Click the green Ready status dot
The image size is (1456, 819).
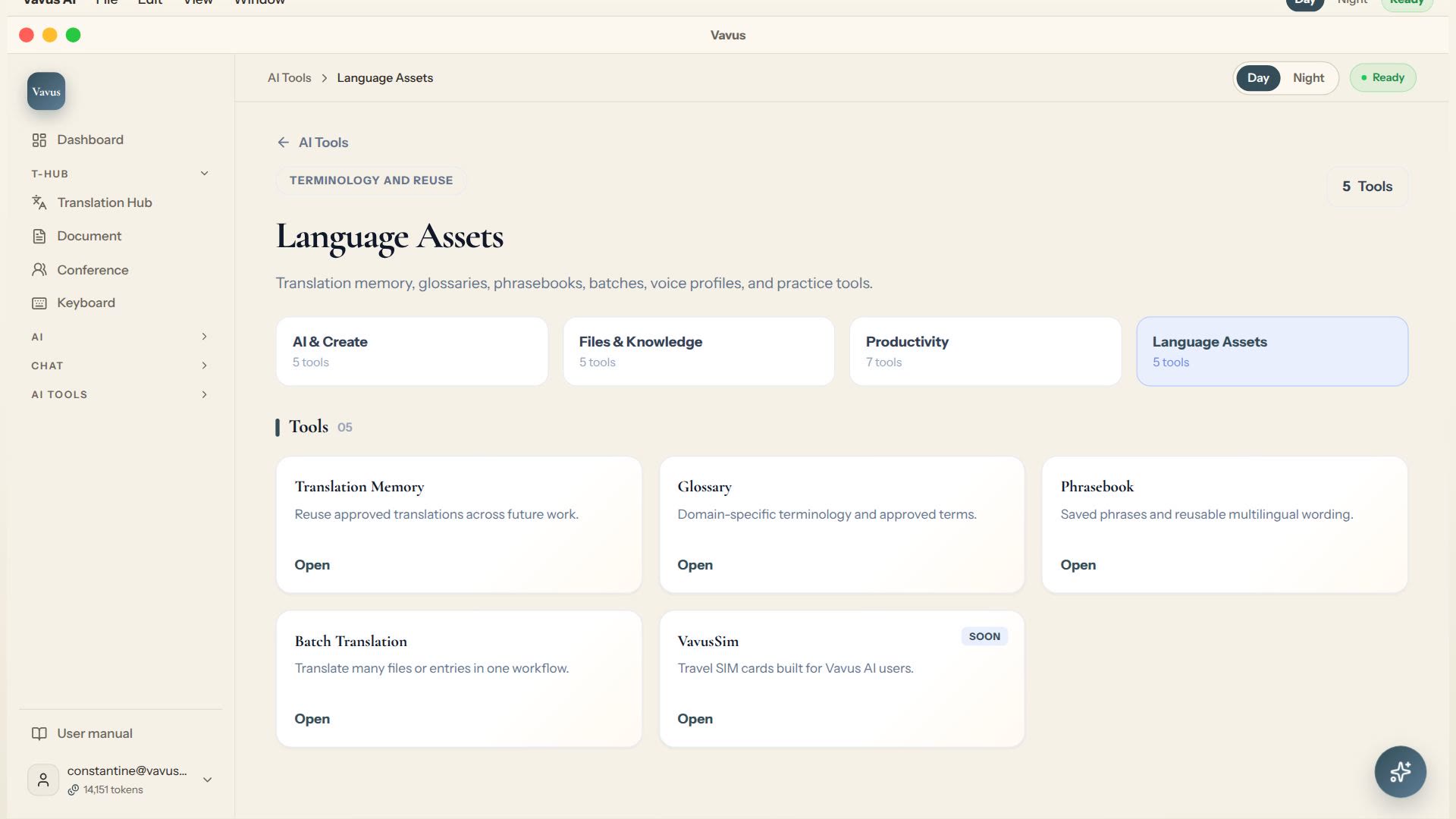click(1364, 77)
